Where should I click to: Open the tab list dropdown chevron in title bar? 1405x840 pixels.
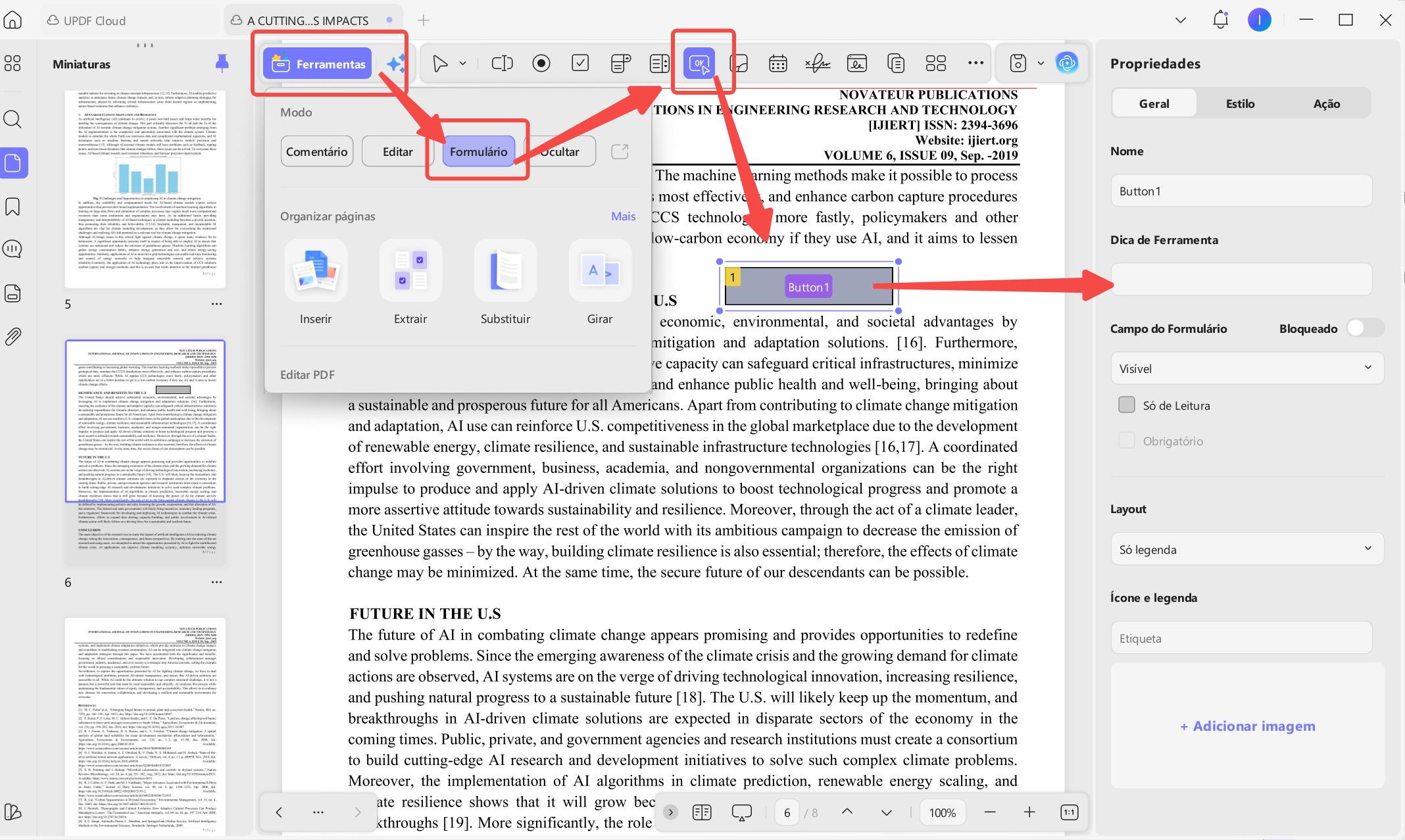(1181, 20)
